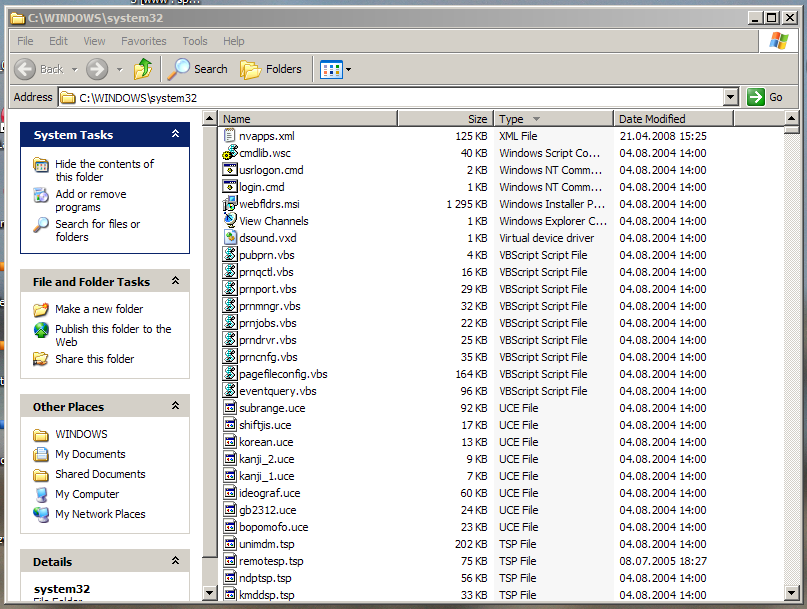Select the eventquery.vbs file name

click(x=278, y=391)
